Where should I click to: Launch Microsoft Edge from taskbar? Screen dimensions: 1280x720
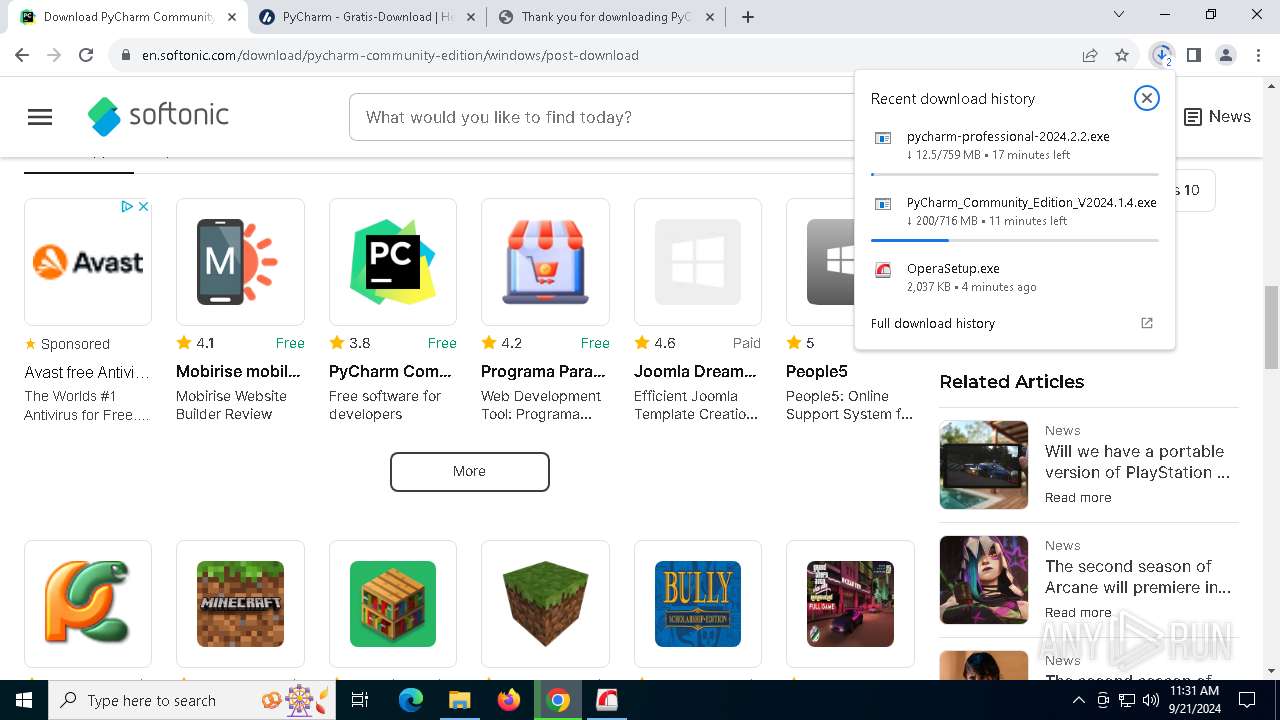pyautogui.click(x=411, y=700)
